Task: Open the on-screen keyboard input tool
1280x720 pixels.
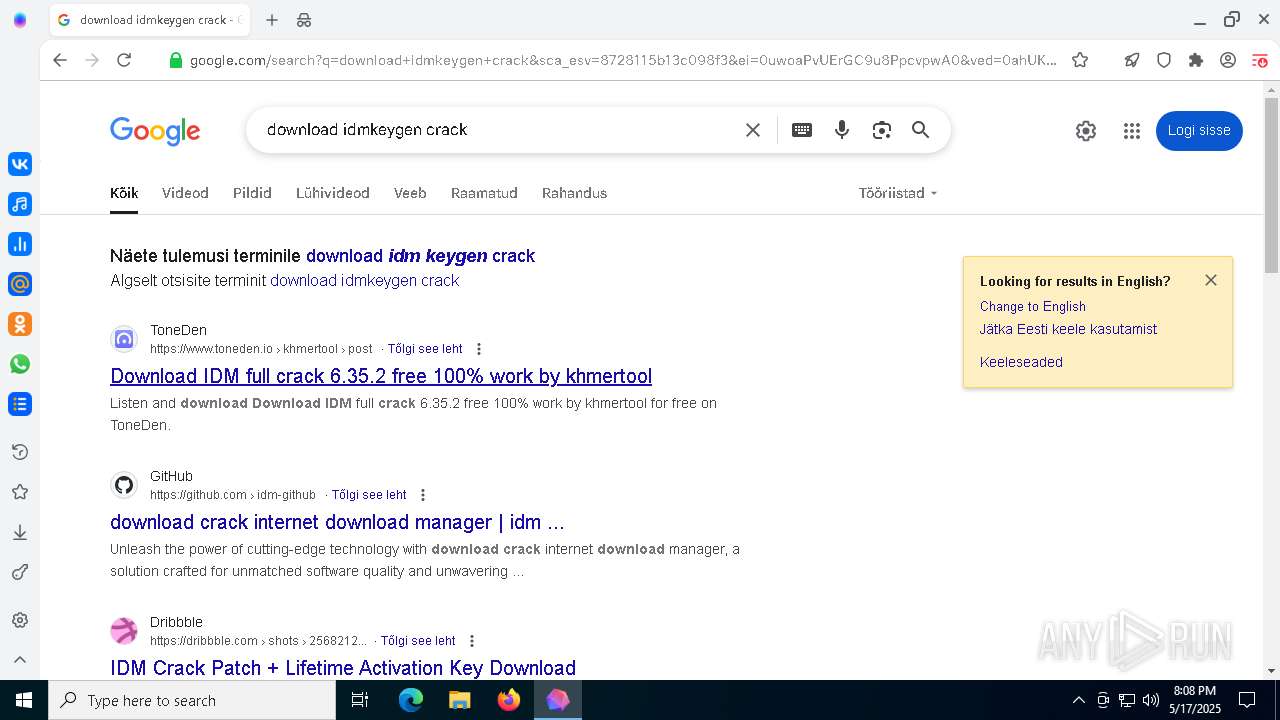Action: [802, 130]
